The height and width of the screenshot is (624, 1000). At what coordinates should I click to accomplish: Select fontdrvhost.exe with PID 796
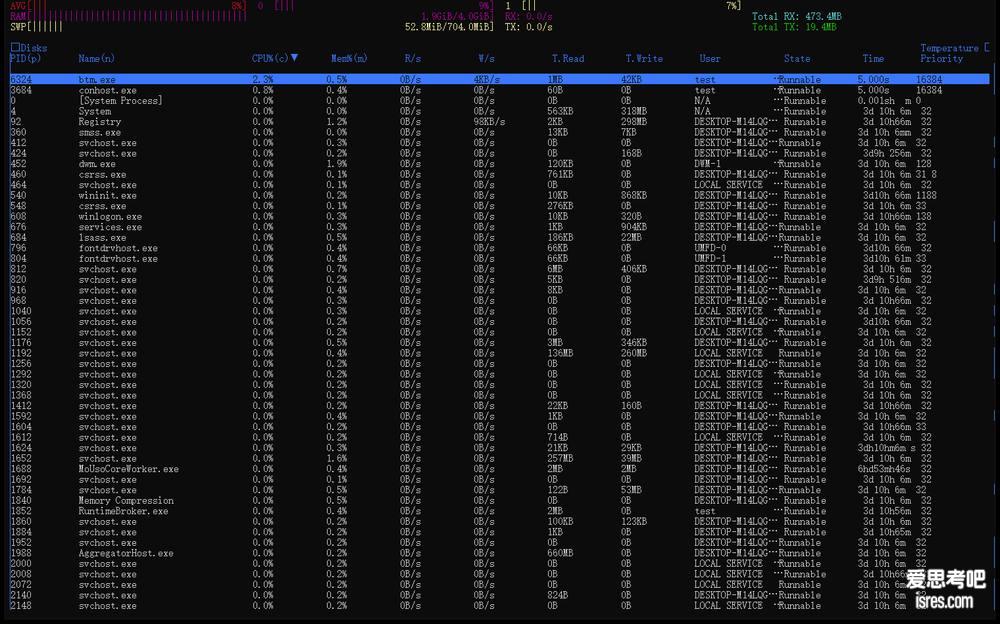coord(499,248)
